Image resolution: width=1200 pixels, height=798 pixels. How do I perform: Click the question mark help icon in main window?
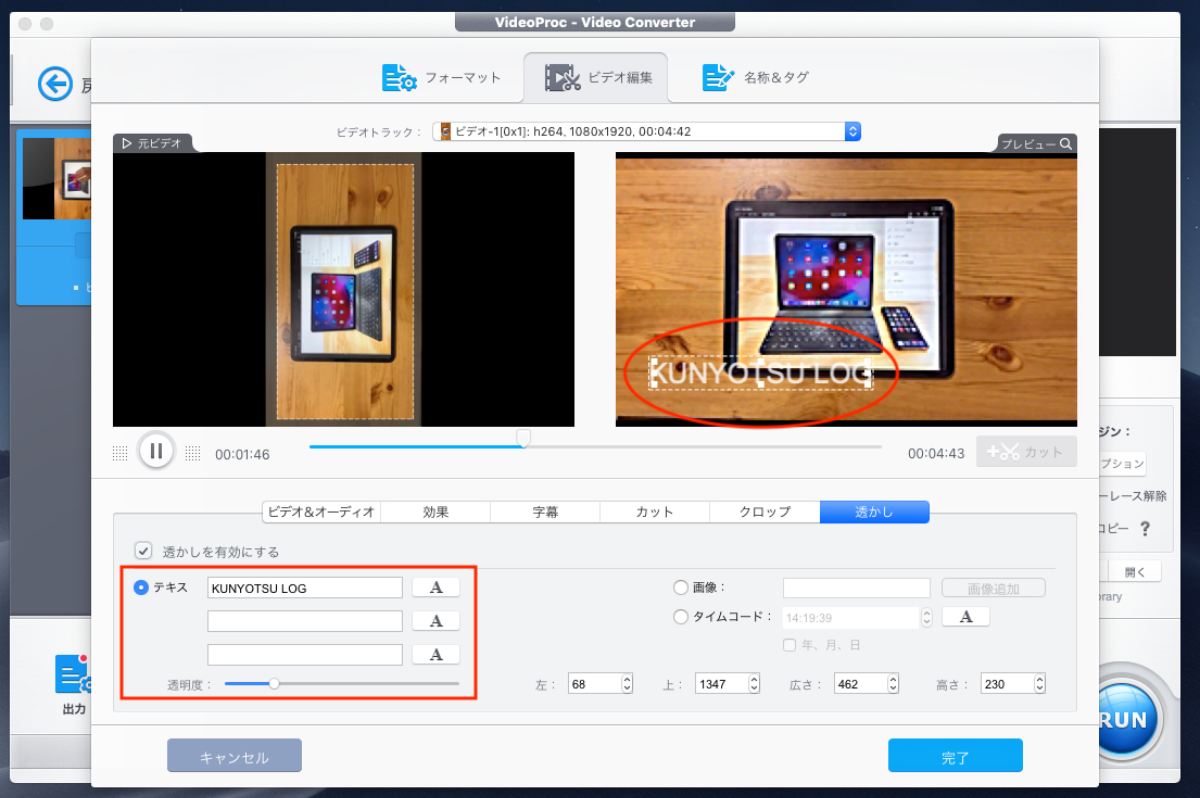[x=1145, y=528]
